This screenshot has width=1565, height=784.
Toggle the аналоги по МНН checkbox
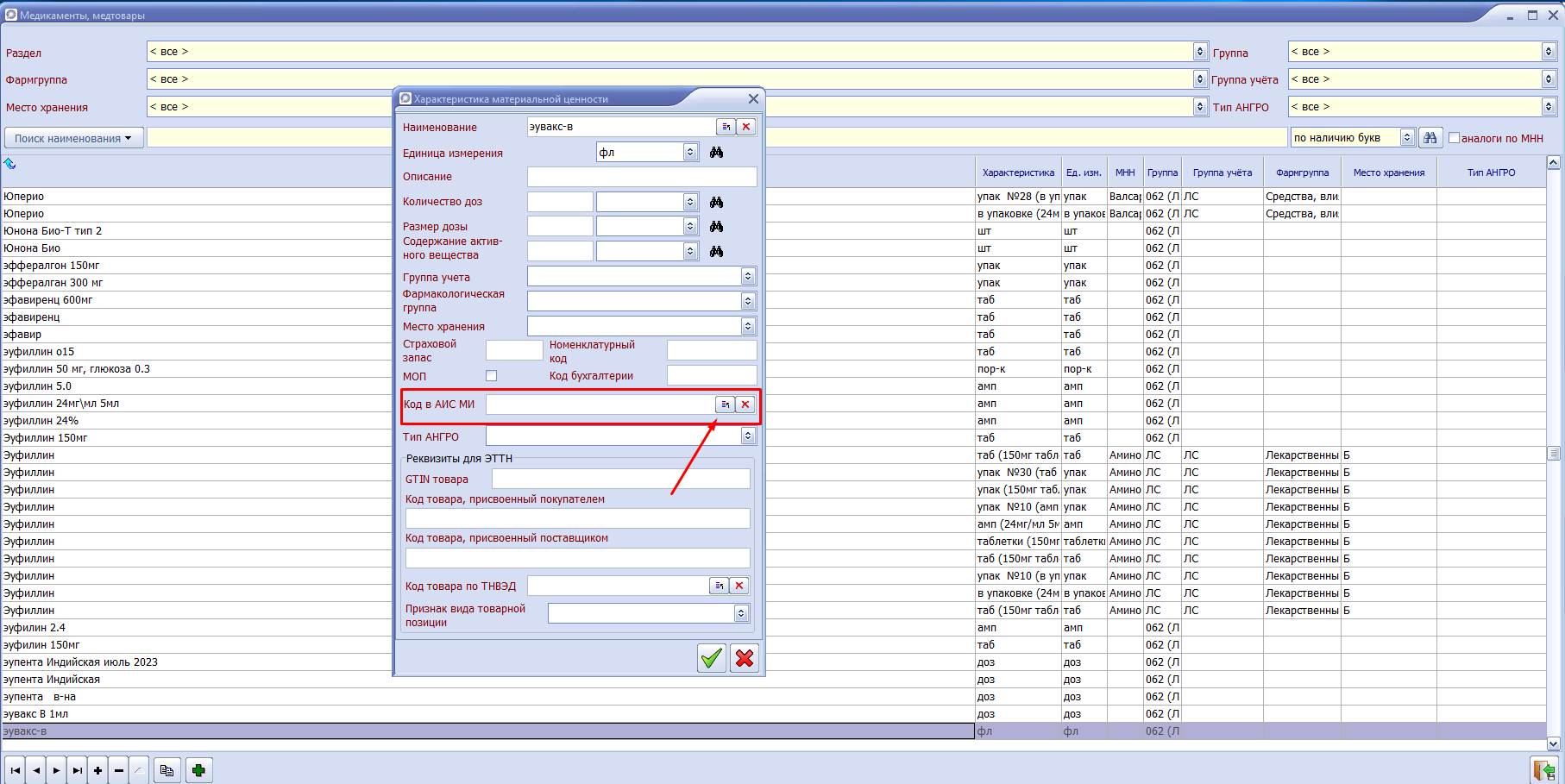(x=1454, y=138)
